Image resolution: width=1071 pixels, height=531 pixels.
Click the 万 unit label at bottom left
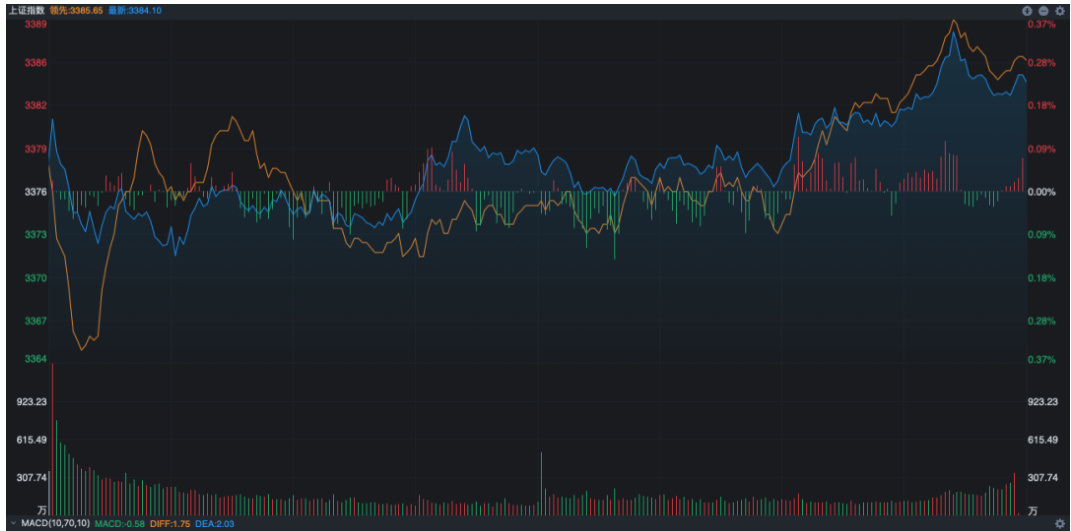42,509
